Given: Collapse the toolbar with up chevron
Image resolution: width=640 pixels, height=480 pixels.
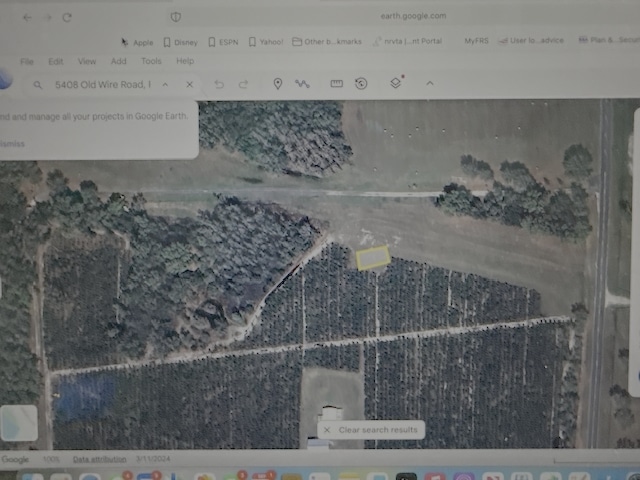Looking at the screenshot, I should (x=430, y=84).
